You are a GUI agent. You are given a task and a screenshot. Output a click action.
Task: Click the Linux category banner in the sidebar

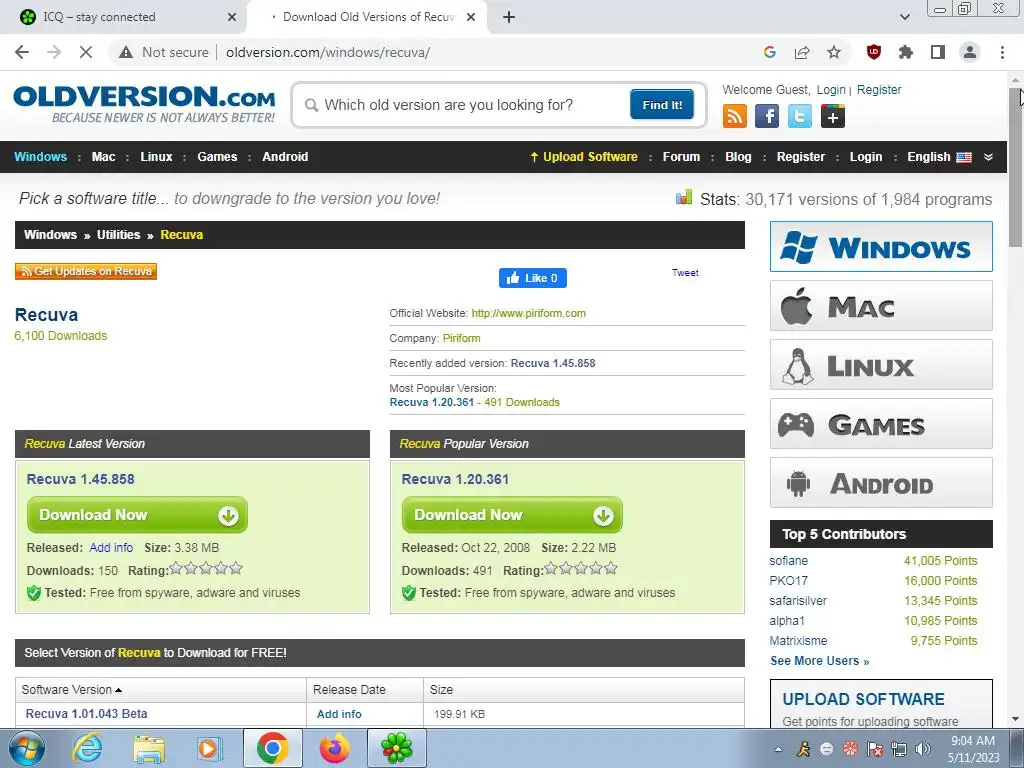tap(881, 364)
